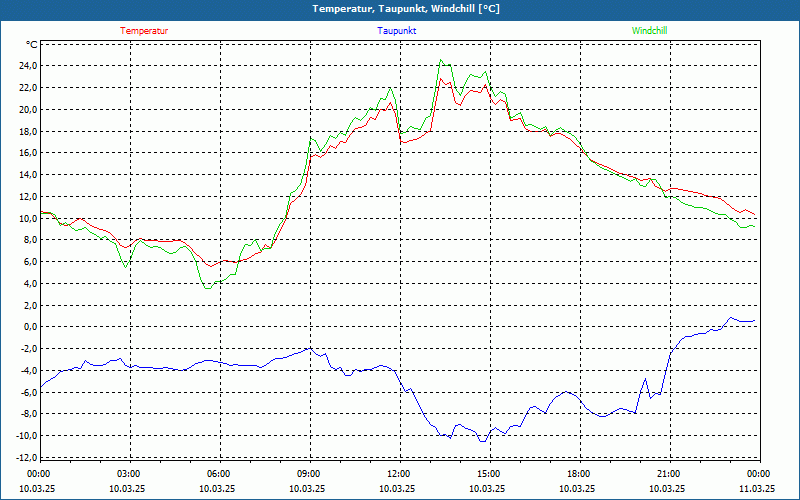Select the 09:00 time axis label
This screenshot has width=800, height=500.
[x=308, y=474]
